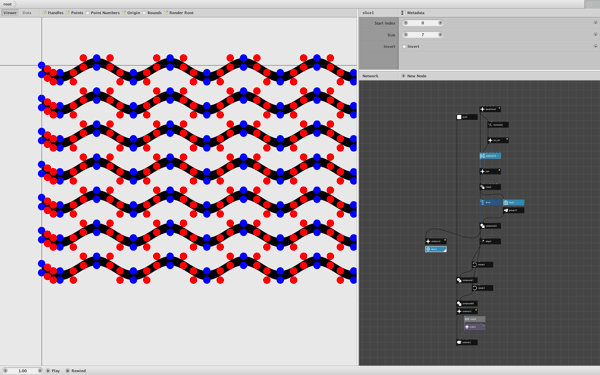This screenshot has width=600, height=375.
Task: Click the Start Index value field
Action: click(x=423, y=23)
